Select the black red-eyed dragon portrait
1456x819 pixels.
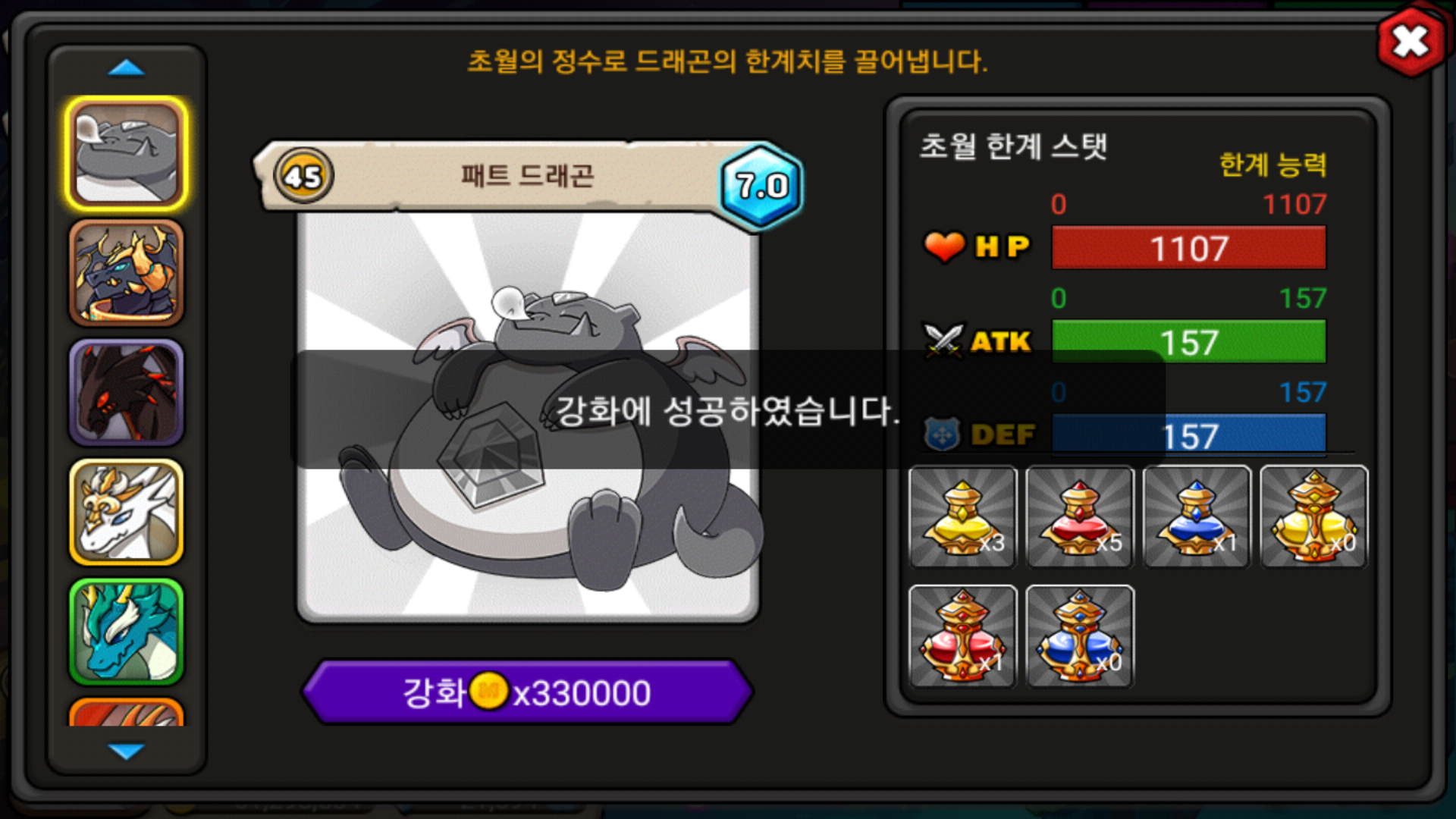(127, 392)
